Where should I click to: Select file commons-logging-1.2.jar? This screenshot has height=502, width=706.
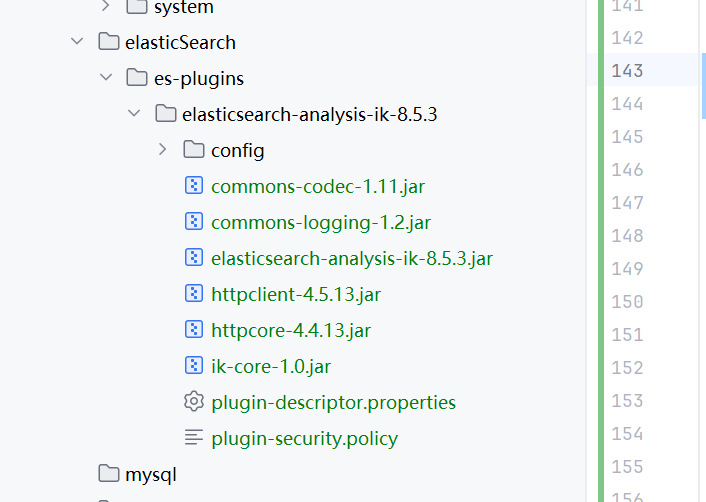click(x=321, y=223)
